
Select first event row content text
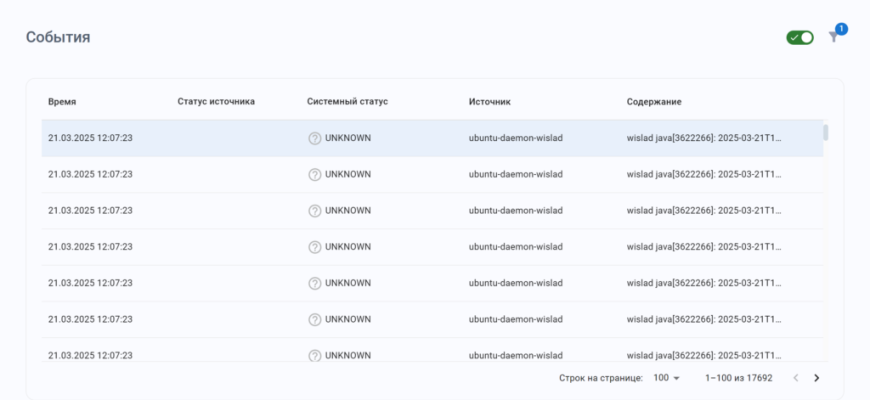tap(704, 138)
